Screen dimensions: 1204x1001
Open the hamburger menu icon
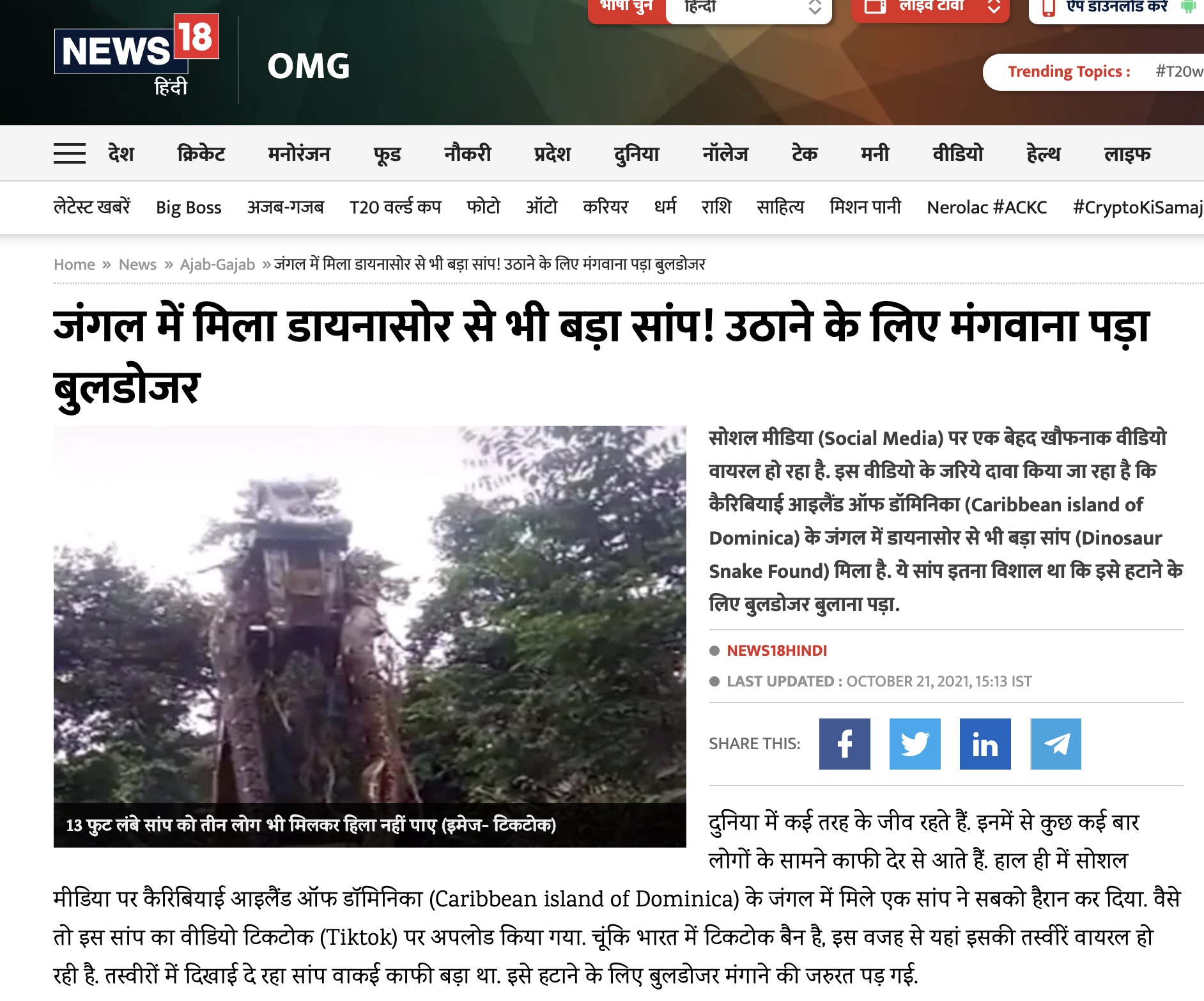69,153
